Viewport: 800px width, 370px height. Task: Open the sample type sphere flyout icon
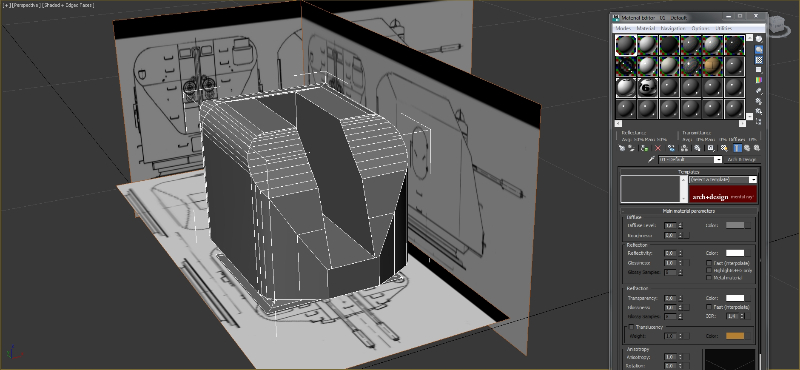point(759,39)
